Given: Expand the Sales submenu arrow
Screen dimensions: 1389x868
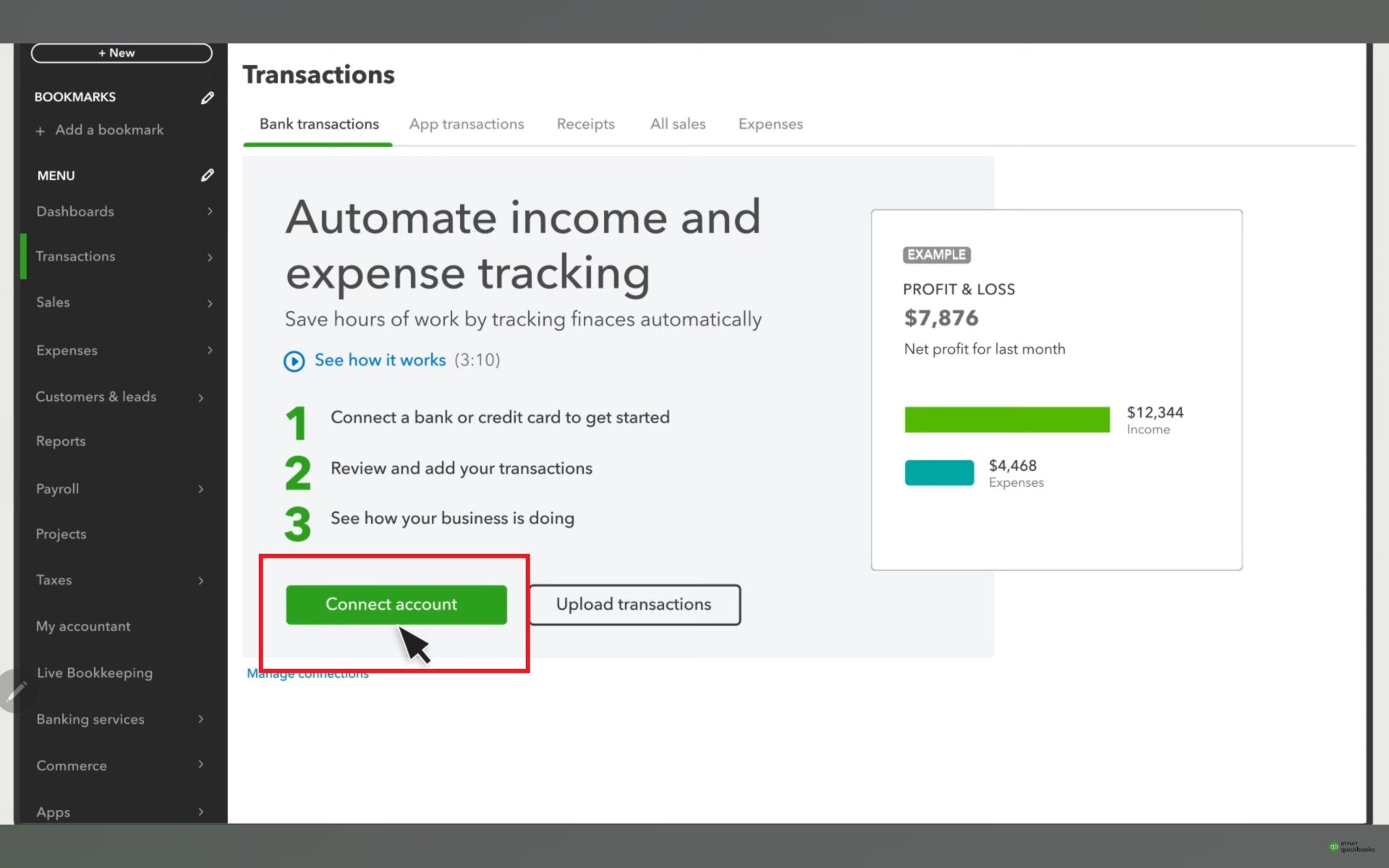Looking at the screenshot, I should pos(210,303).
